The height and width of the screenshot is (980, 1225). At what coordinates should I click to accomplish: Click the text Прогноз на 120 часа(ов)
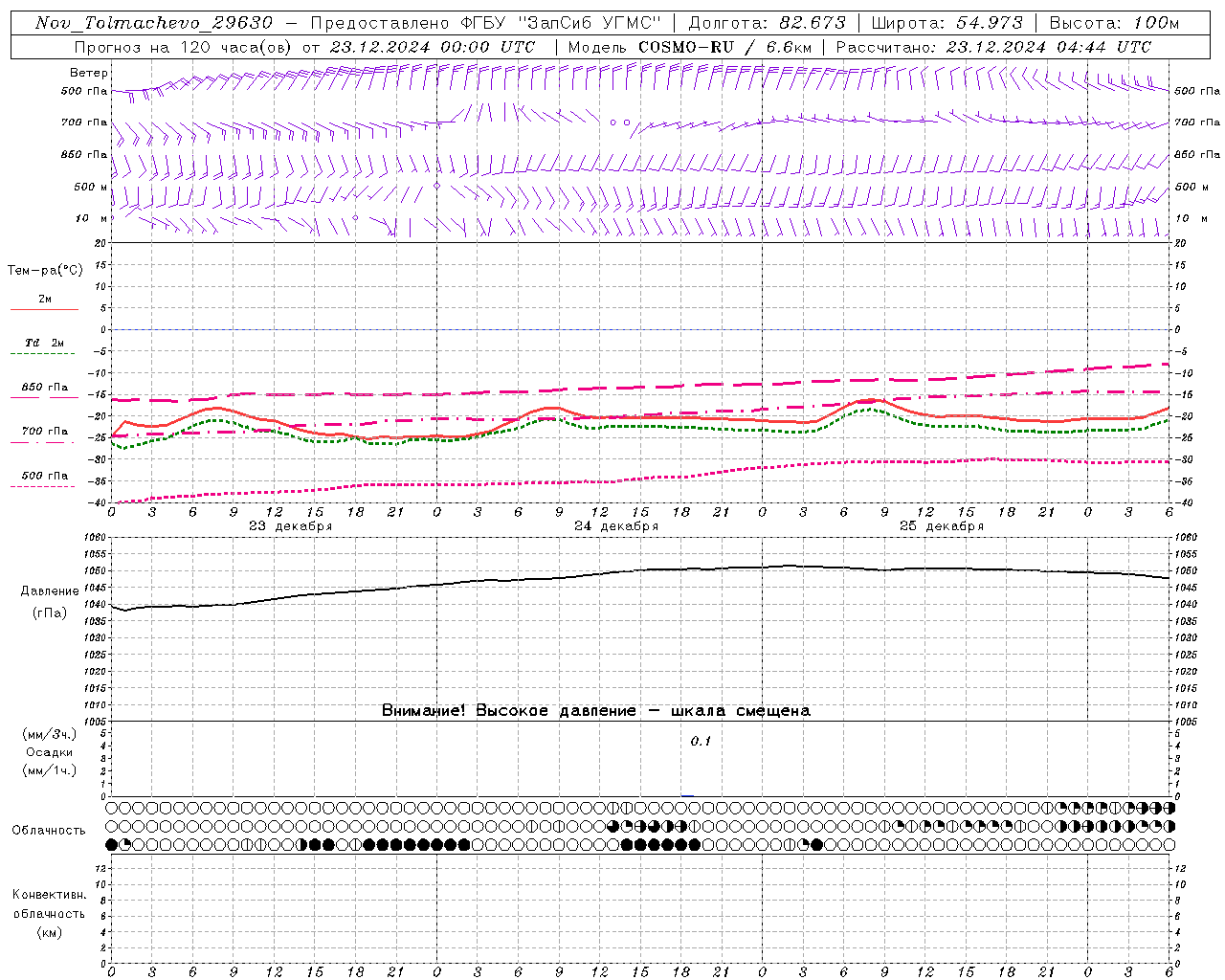(x=183, y=47)
